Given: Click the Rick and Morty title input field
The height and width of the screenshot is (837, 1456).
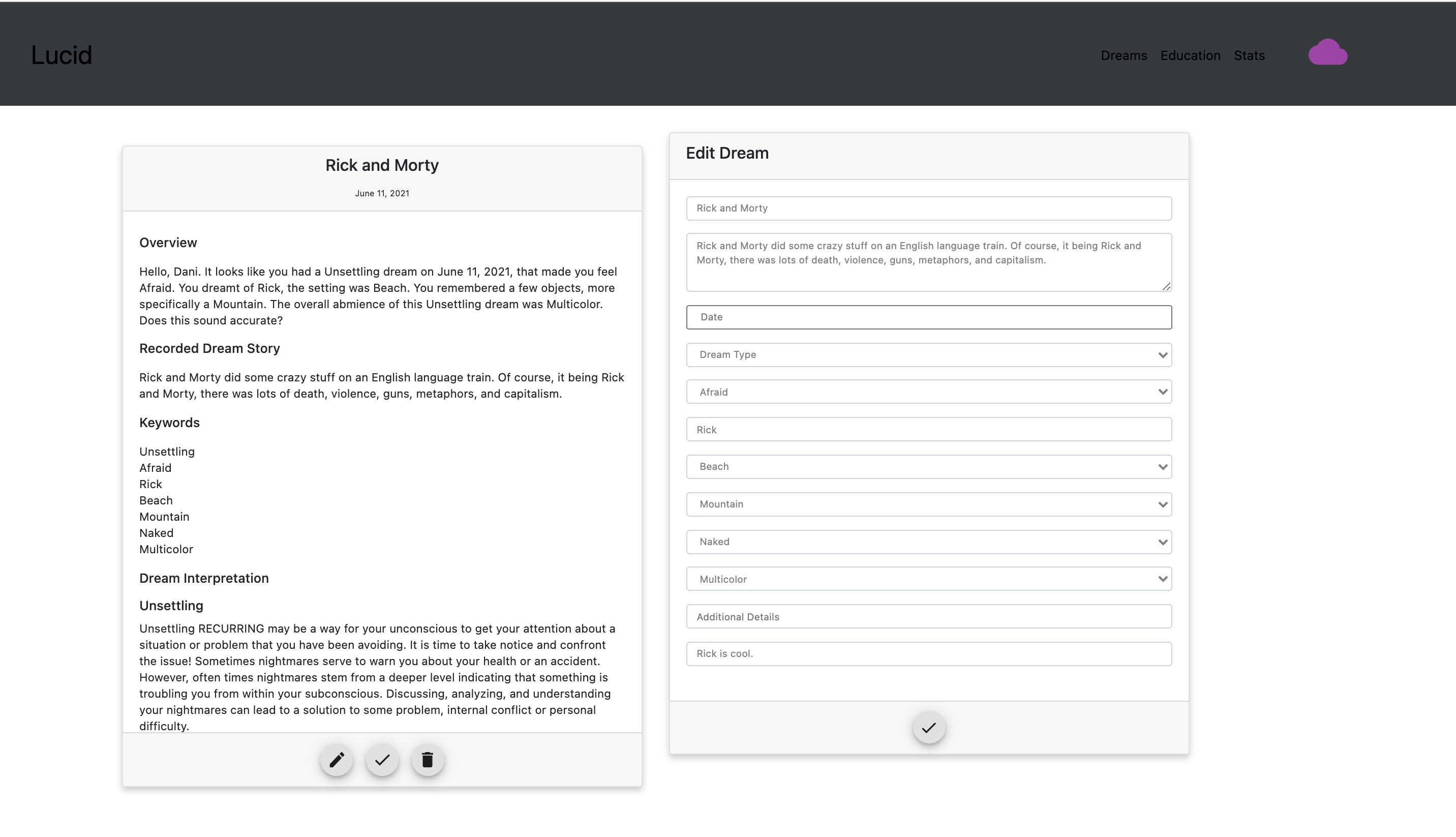Looking at the screenshot, I should 928,208.
